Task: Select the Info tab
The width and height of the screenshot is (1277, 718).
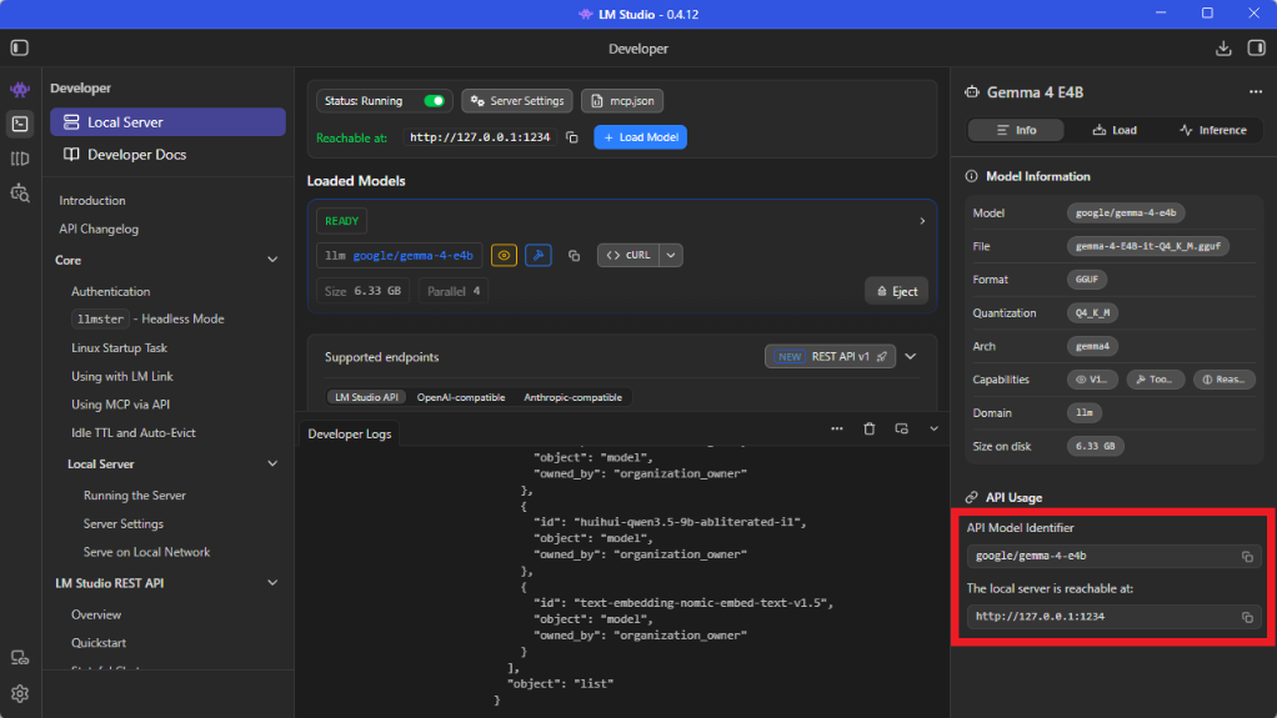Action: (x=1016, y=130)
